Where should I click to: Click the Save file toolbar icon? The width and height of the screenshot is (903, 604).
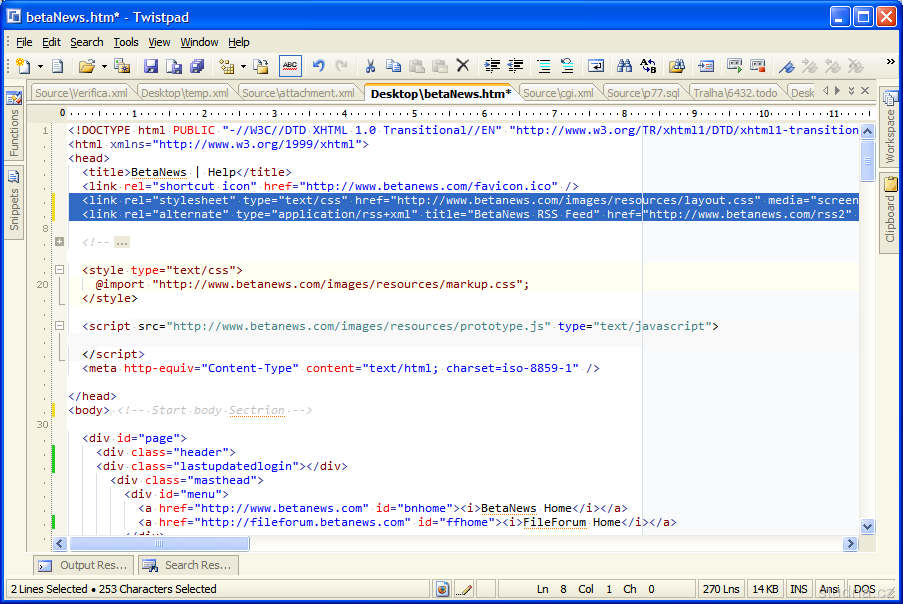pos(151,66)
